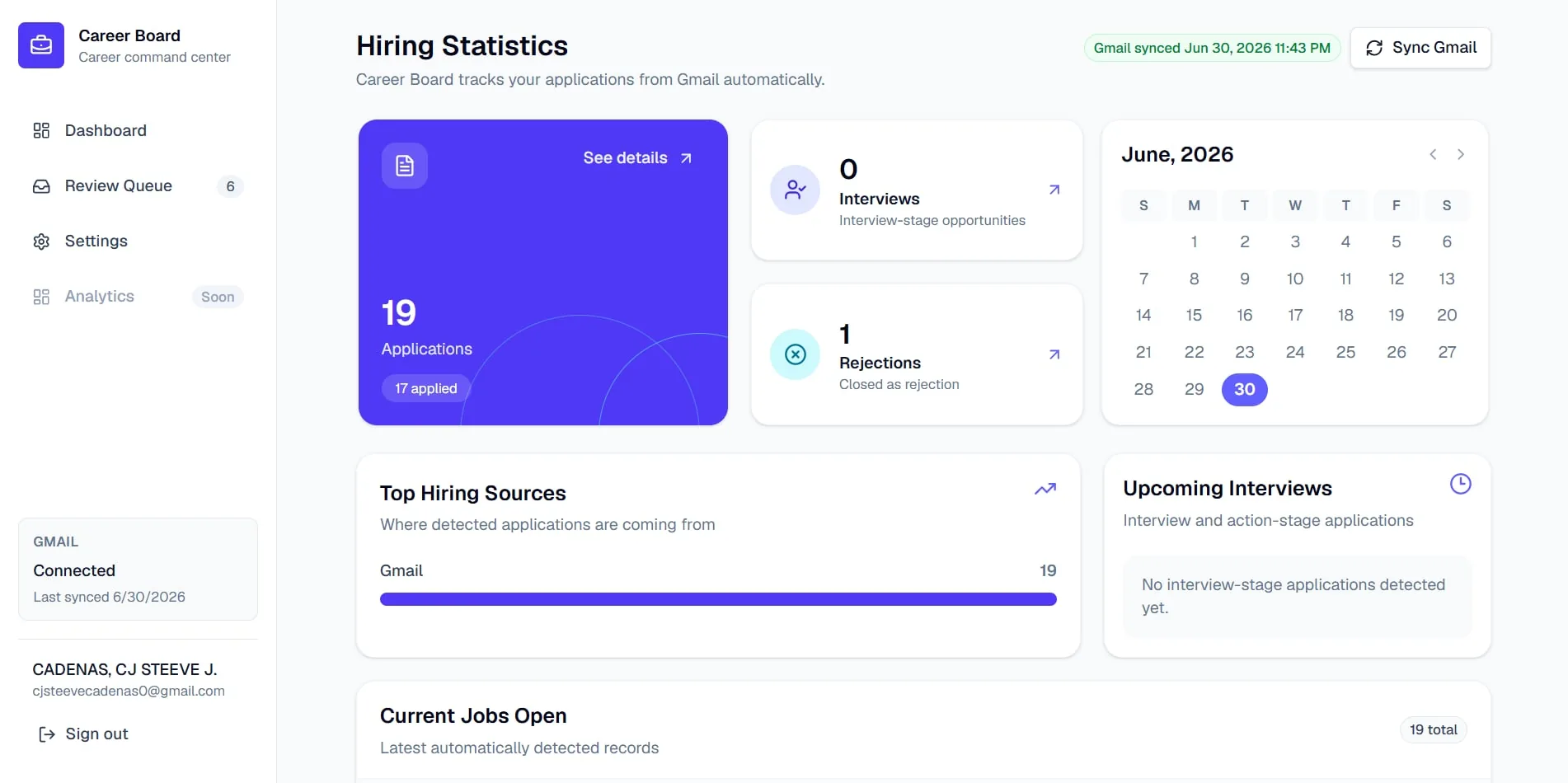Go to previous month in calendar
Image resolution: width=1568 pixels, height=783 pixels.
(x=1433, y=154)
